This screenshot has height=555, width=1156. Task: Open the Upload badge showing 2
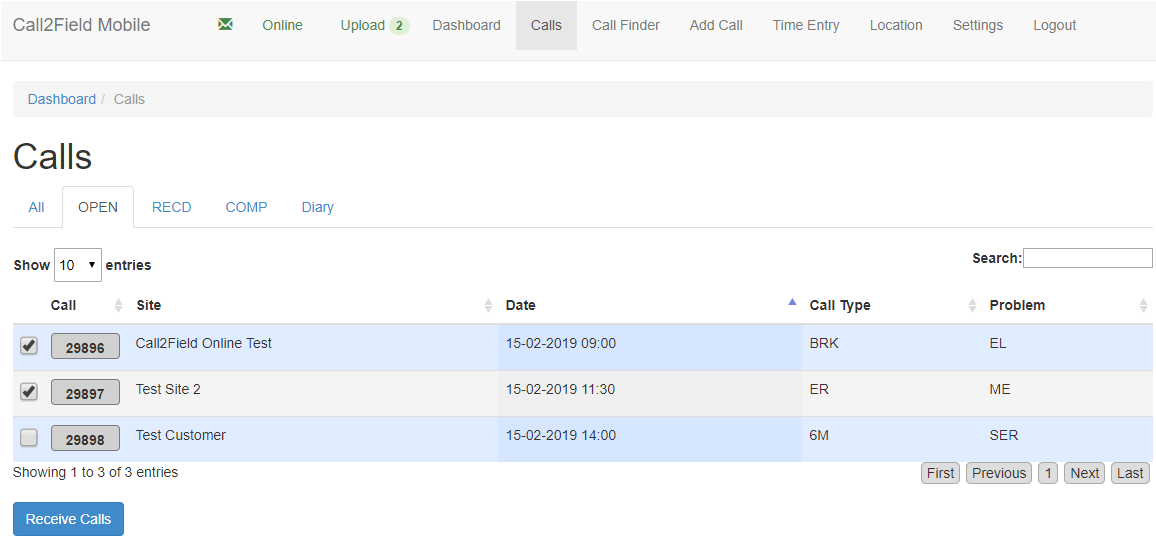pos(398,26)
